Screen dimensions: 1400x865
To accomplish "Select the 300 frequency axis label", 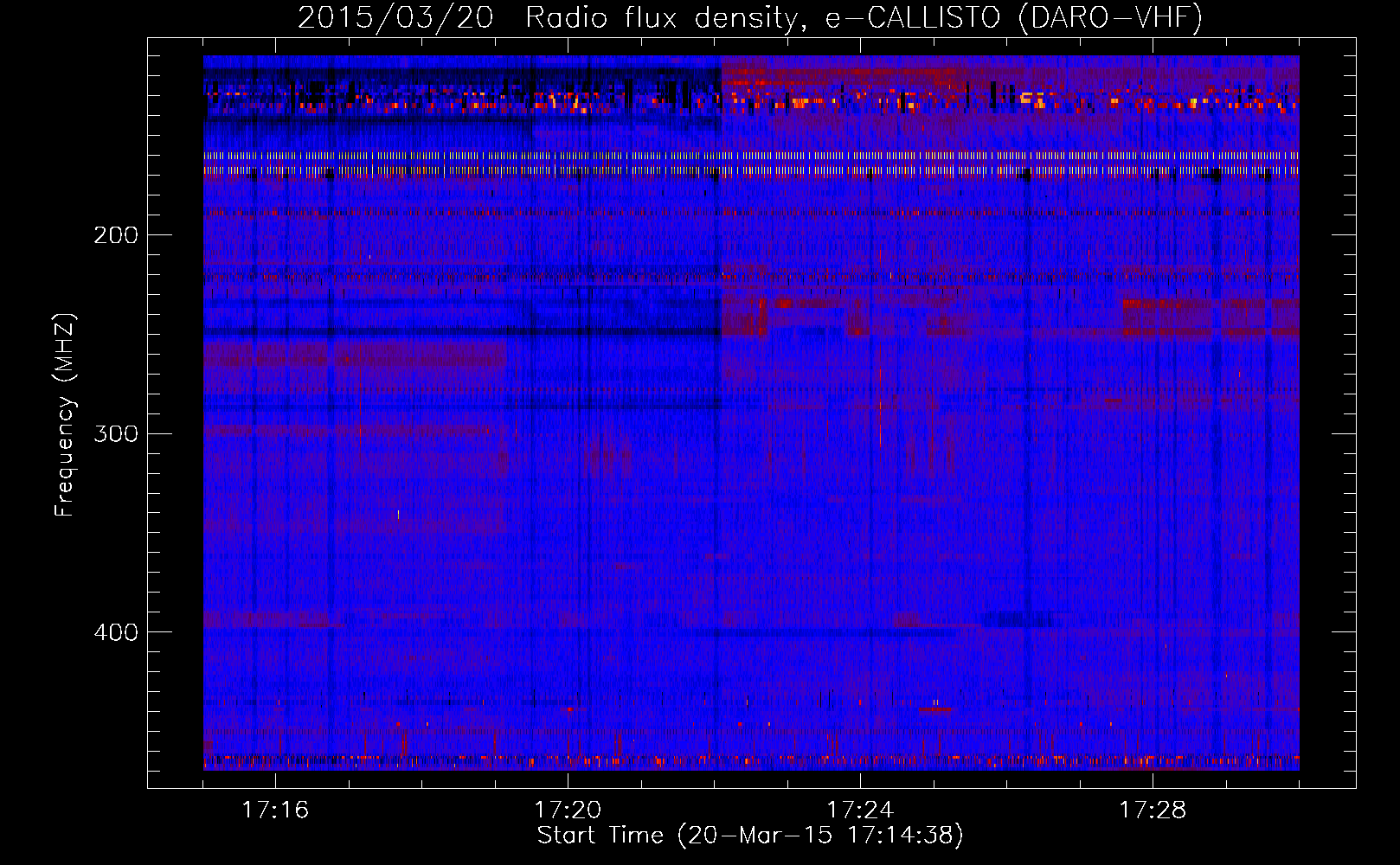I will pos(116,433).
